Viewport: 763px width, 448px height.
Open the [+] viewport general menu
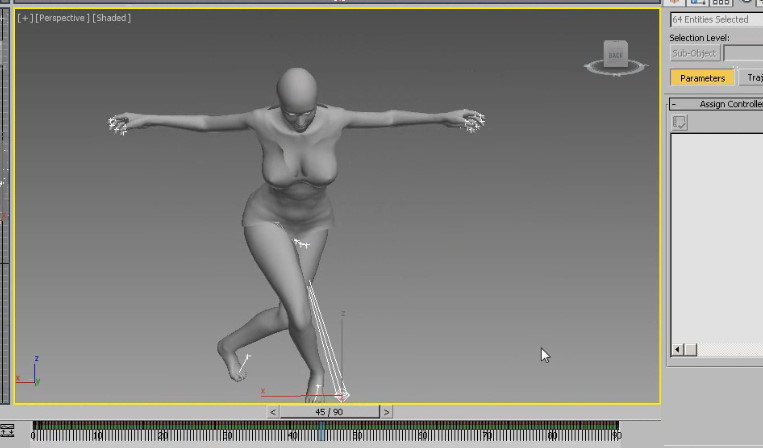24,18
